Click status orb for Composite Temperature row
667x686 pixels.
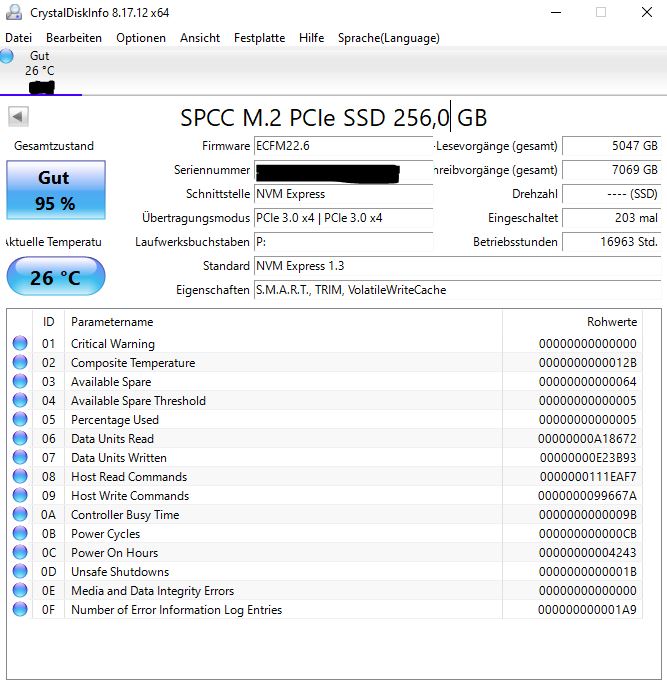click(20, 362)
